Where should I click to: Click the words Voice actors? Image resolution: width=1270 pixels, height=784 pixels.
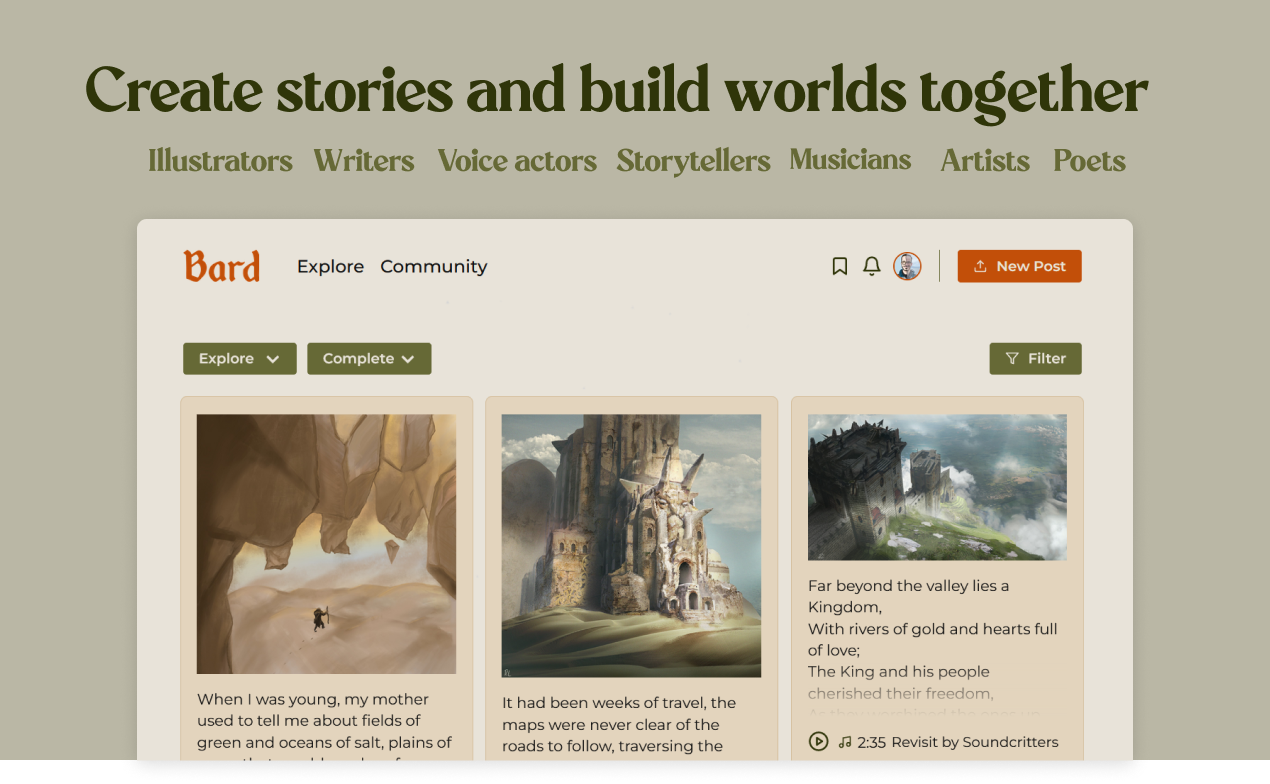517,160
